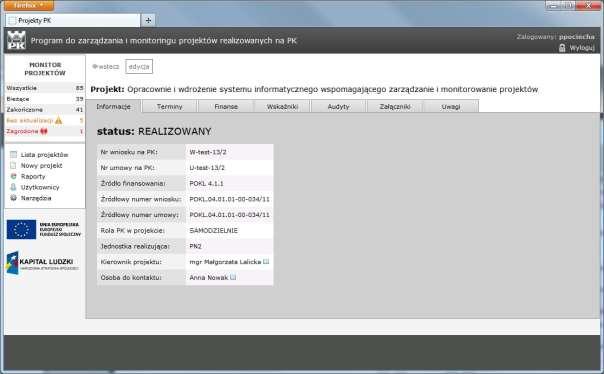Screen dimensions: 604x374
Task: Click the Raporty icon in sidebar
Action: (x=13, y=176)
